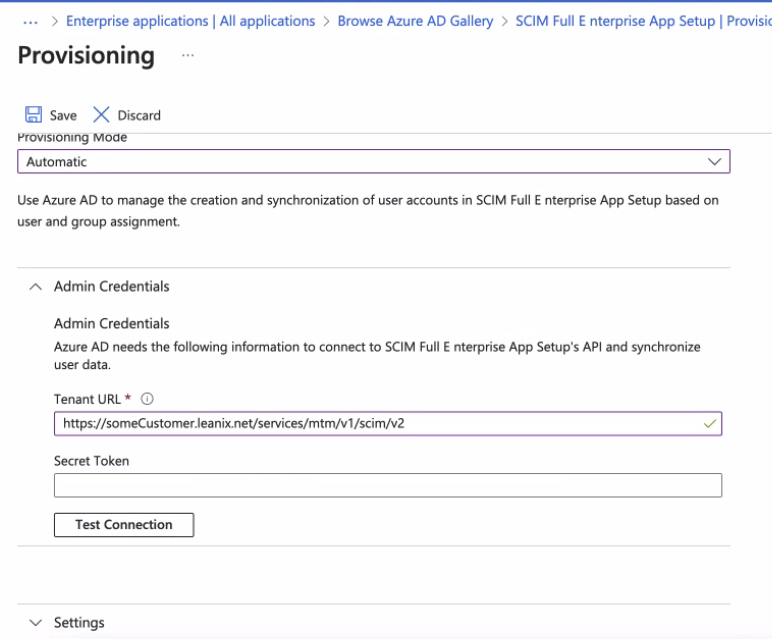This screenshot has width=772, height=639.
Task: Collapse Admin Credentials using its chevron
Action: [x=36, y=287]
